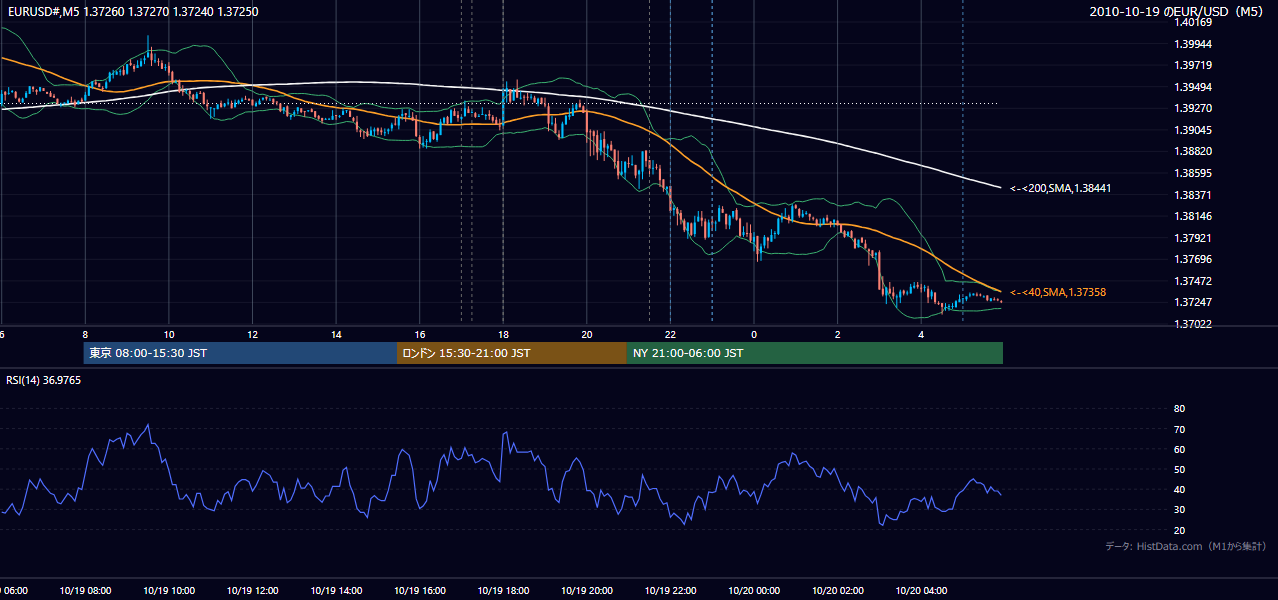Click hour tick 18 under price chart

point(503,334)
